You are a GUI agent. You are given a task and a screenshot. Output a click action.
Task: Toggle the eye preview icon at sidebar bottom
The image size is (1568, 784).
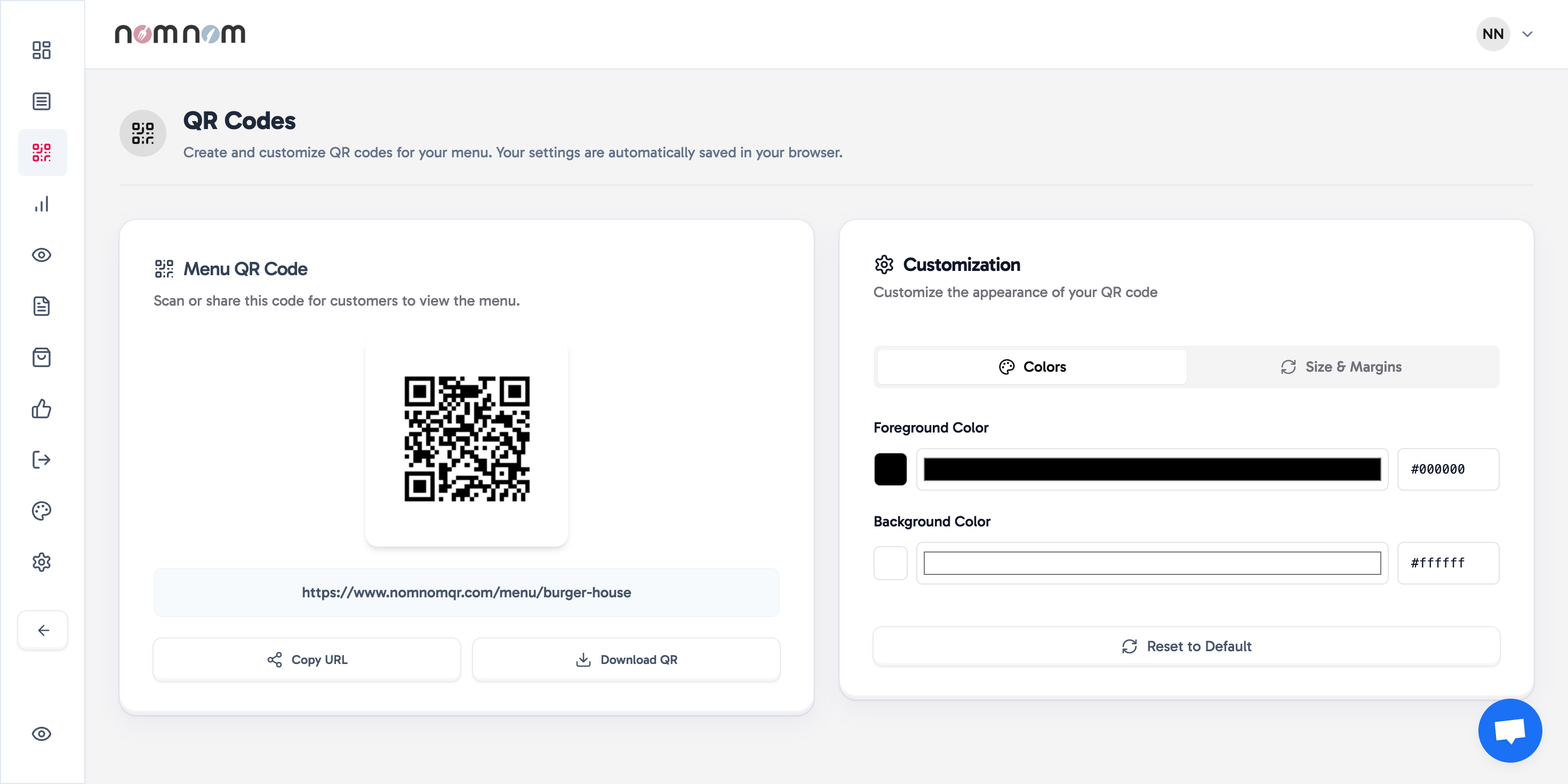[42, 733]
